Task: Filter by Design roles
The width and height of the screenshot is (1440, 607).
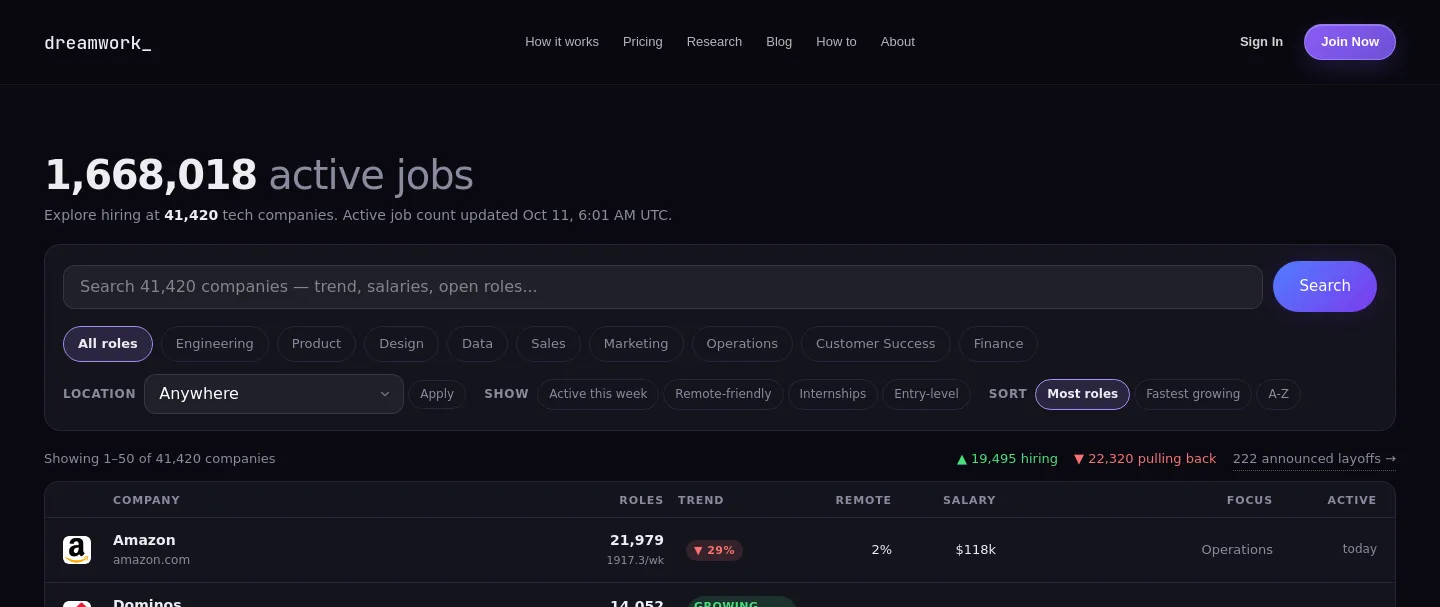Action: [401, 344]
